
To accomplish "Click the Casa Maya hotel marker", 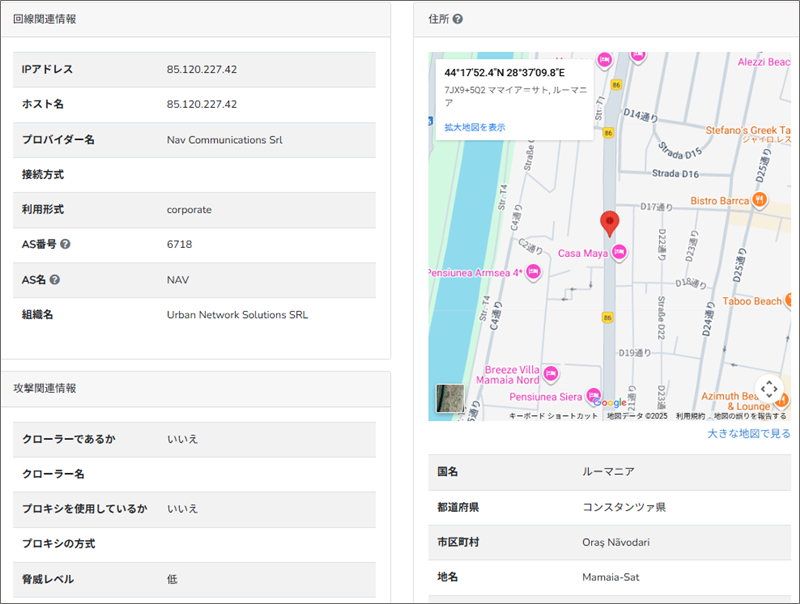I will pos(618,253).
